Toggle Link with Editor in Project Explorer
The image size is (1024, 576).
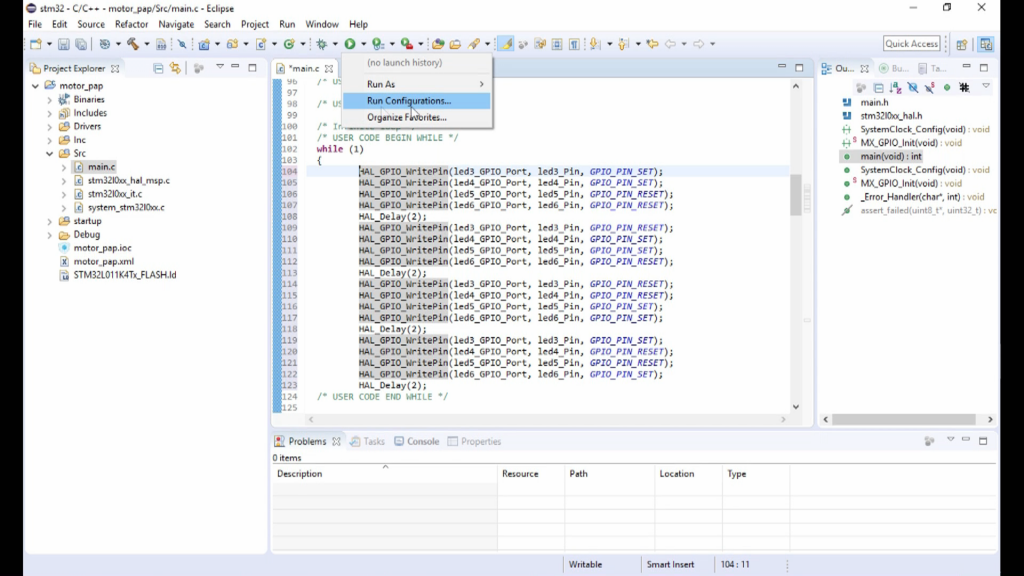coord(176,68)
